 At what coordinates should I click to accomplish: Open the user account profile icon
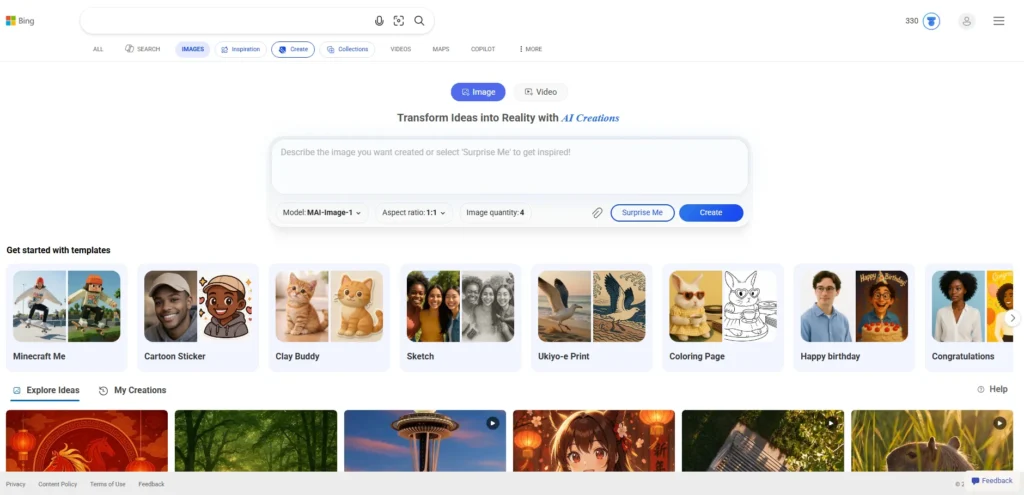click(967, 21)
